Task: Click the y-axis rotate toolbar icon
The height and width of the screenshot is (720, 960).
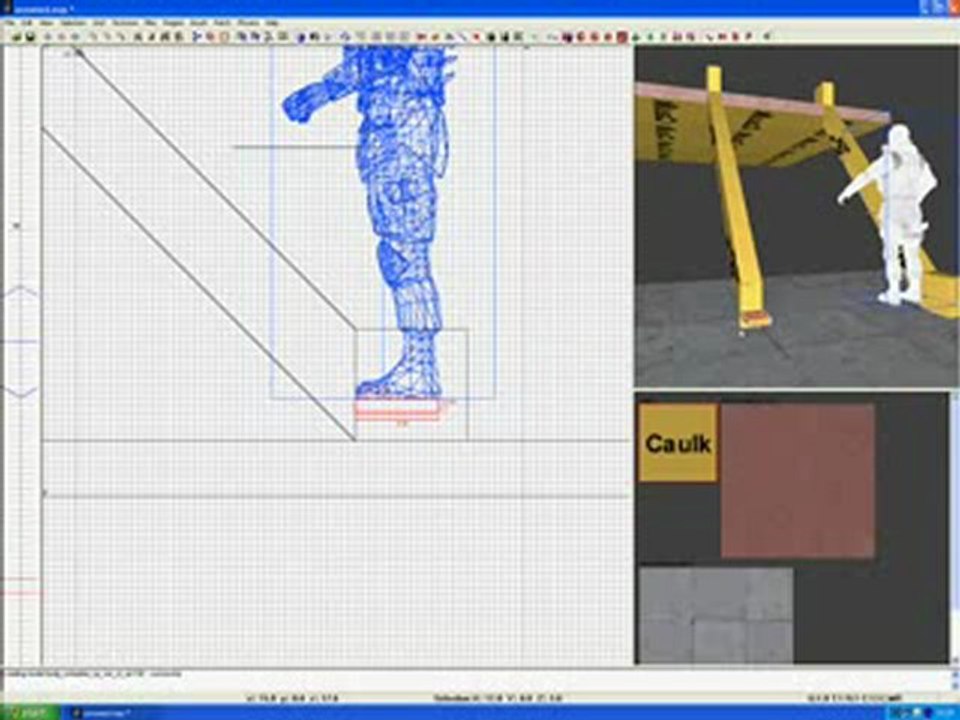Action: click(x=94, y=37)
